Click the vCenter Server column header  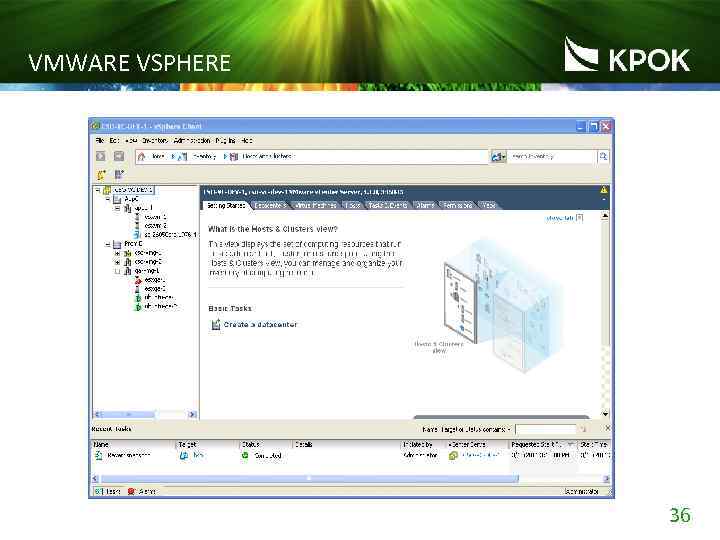coord(477,444)
